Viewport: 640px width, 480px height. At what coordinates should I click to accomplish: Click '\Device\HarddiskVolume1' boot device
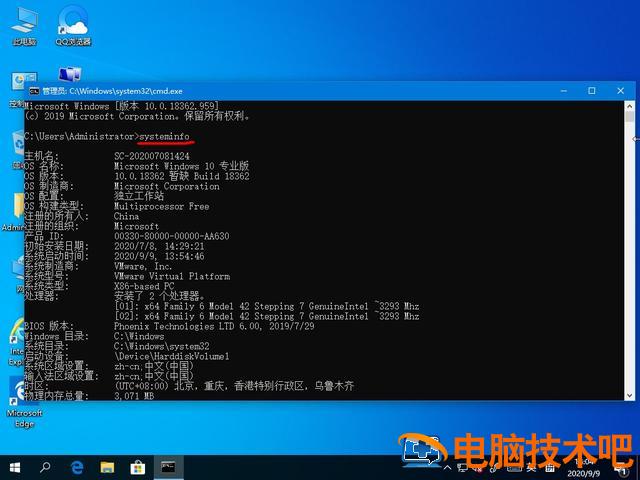(171, 356)
